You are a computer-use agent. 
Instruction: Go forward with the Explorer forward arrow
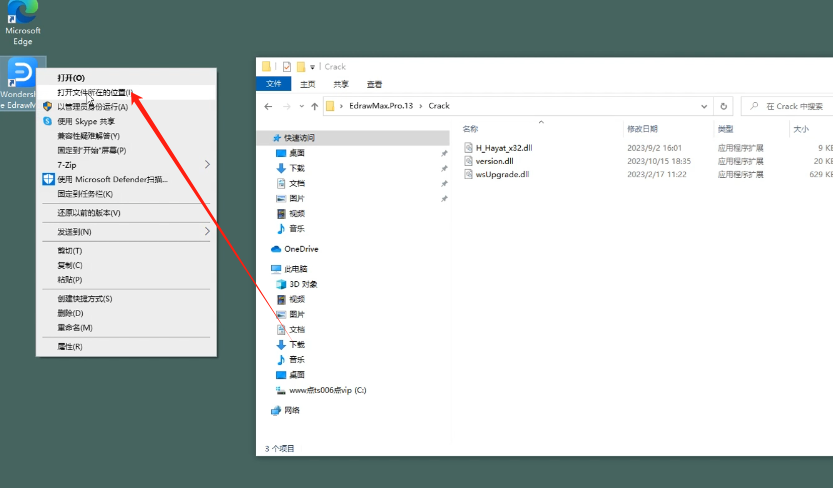point(286,106)
